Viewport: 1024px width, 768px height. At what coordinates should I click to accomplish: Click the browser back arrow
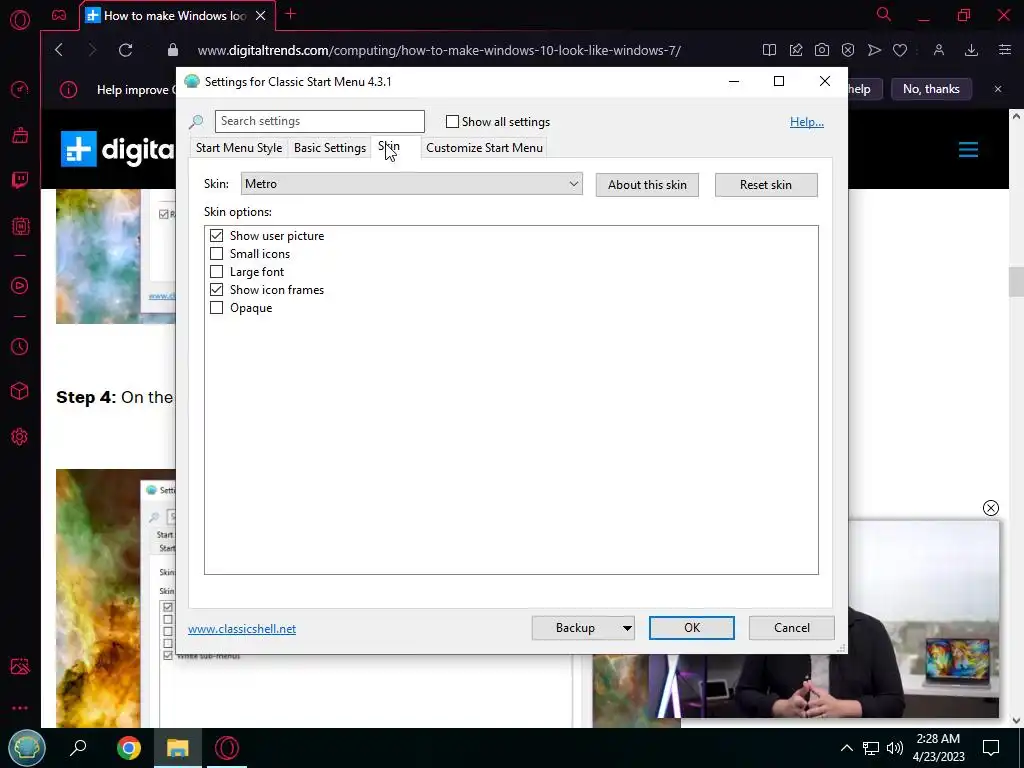click(x=59, y=50)
